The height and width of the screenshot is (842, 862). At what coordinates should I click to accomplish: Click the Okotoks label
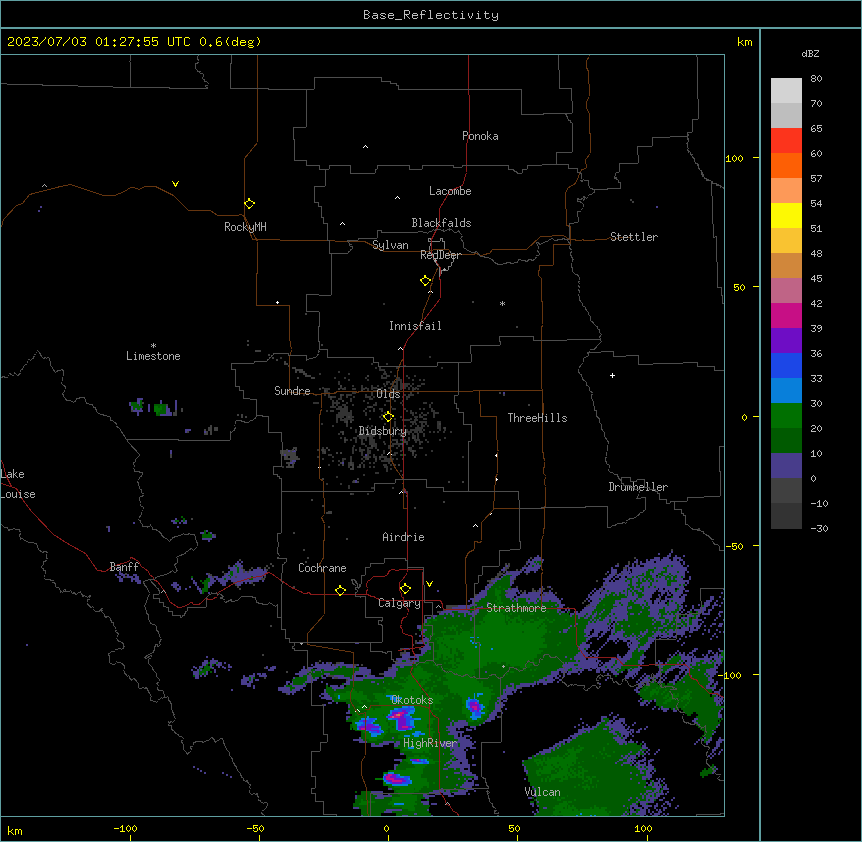[412, 700]
